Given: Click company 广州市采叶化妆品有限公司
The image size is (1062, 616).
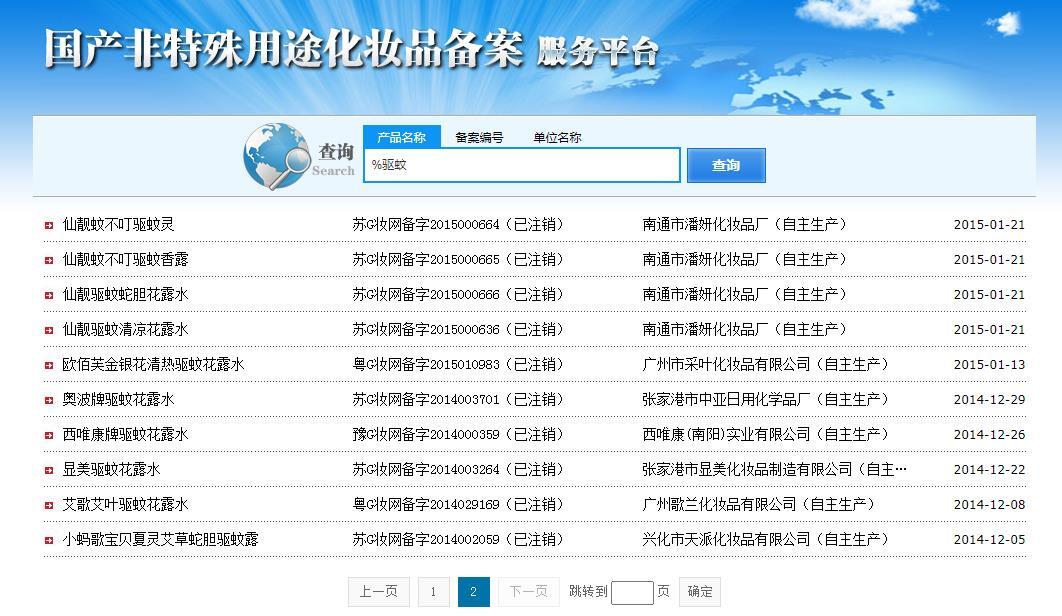Looking at the screenshot, I should (x=726, y=365).
